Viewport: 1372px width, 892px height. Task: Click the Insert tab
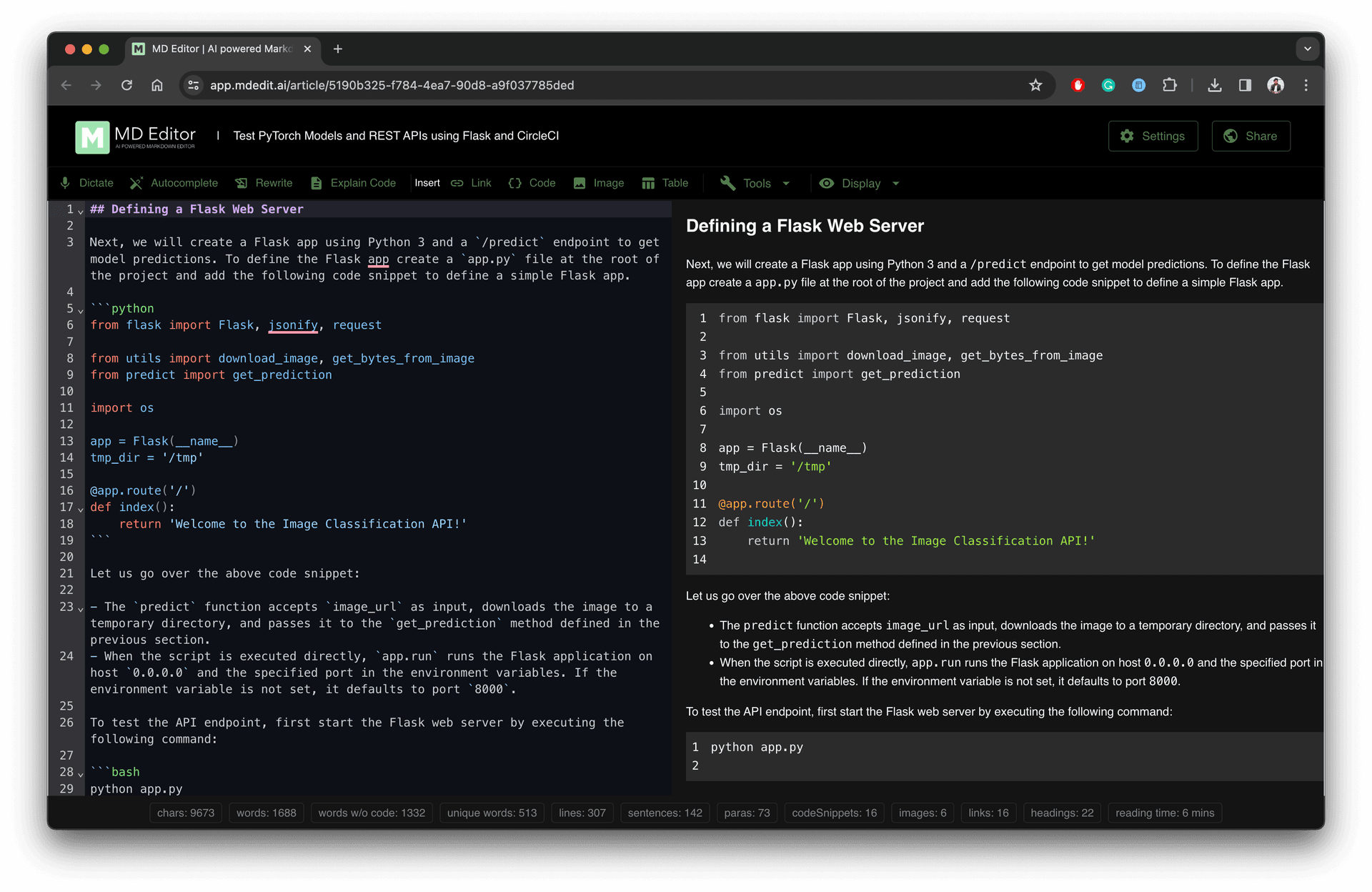[x=427, y=183]
